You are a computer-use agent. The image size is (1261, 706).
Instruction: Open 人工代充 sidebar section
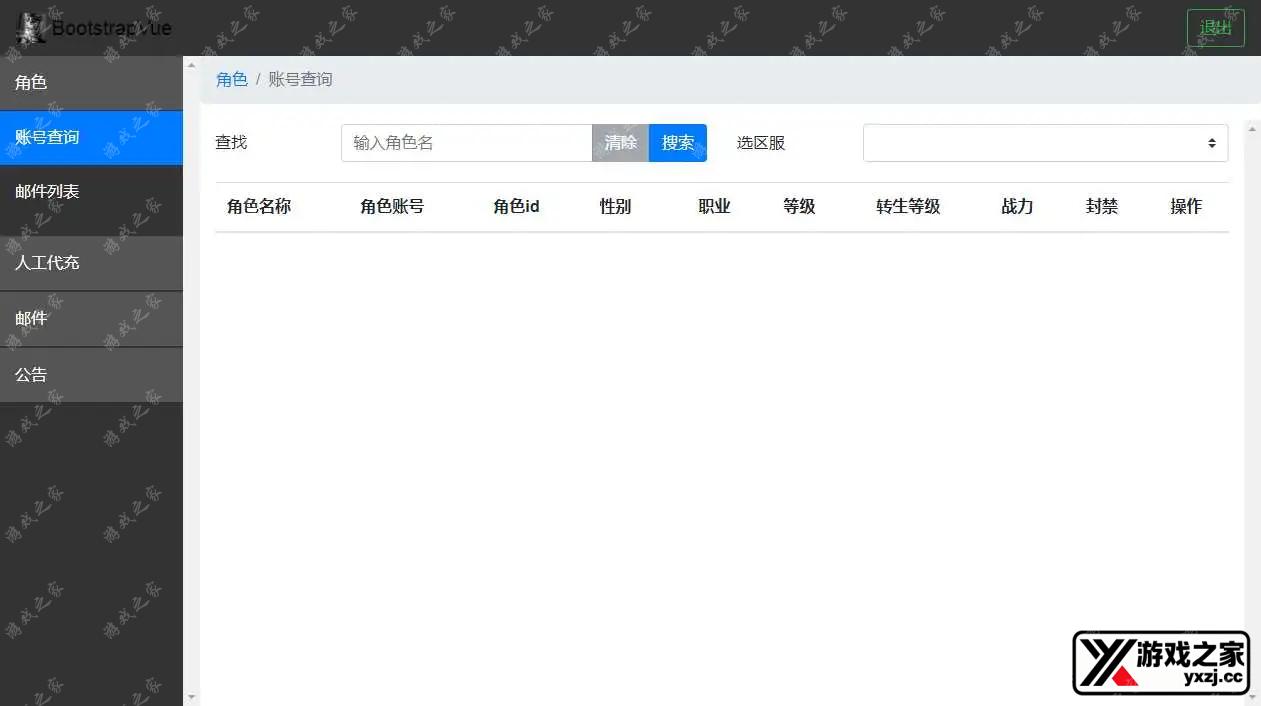tap(91, 263)
